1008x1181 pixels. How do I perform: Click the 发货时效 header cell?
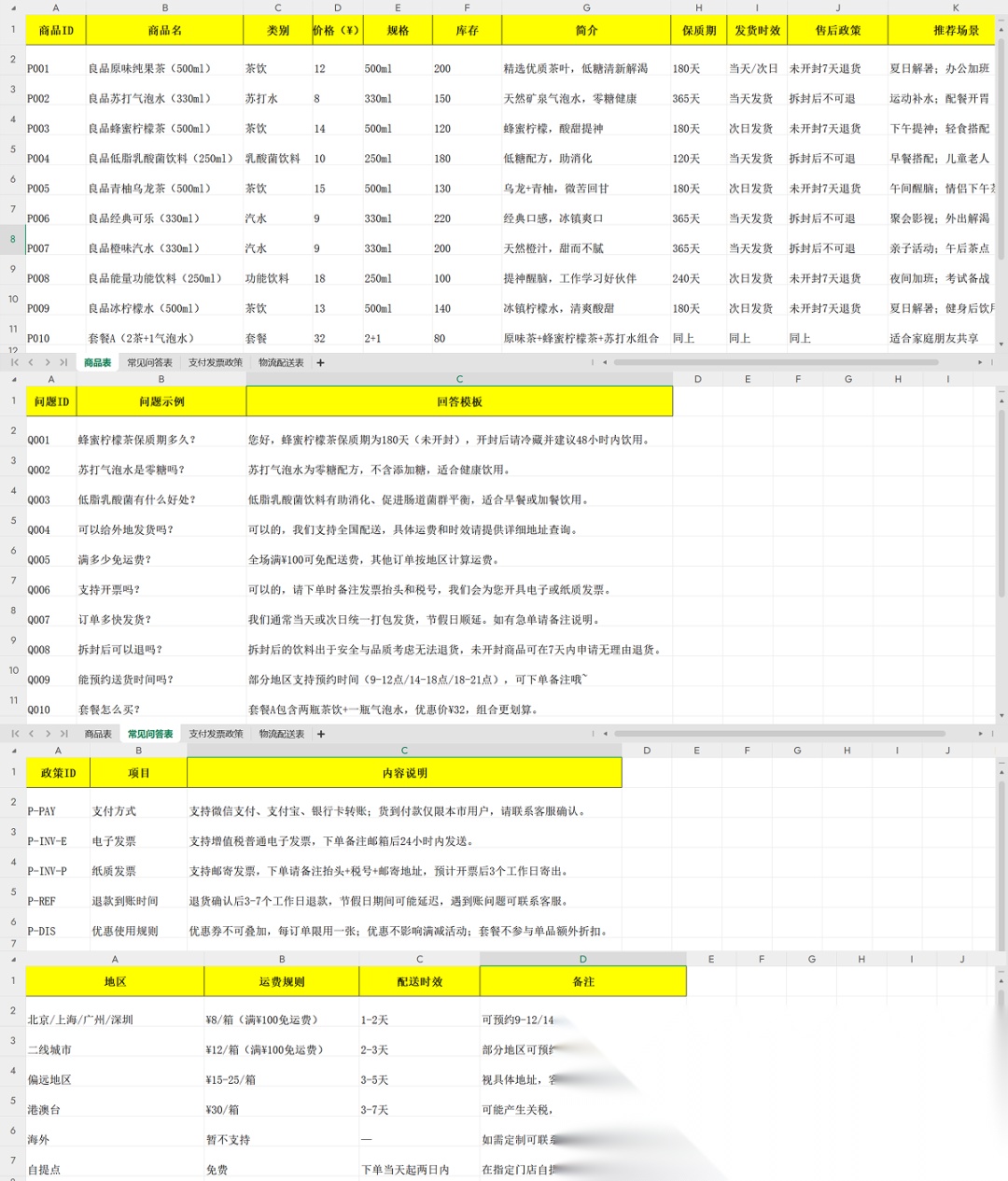(757, 30)
